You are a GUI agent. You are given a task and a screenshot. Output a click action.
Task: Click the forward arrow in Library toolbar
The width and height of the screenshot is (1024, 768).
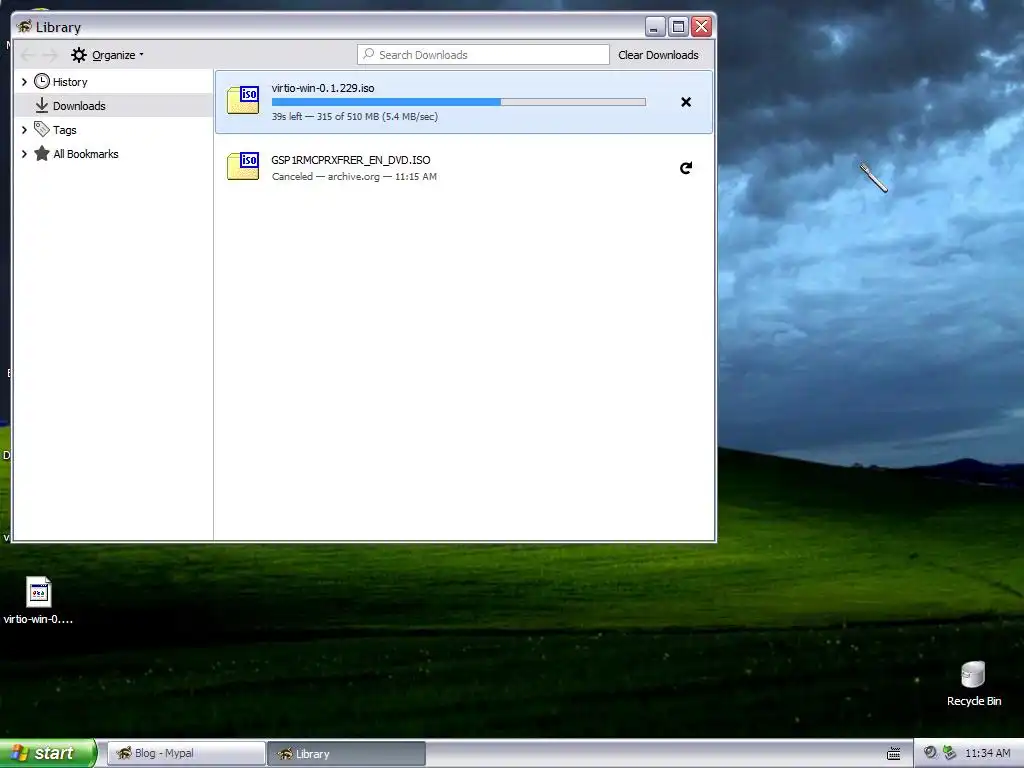(x=50, y=56)
